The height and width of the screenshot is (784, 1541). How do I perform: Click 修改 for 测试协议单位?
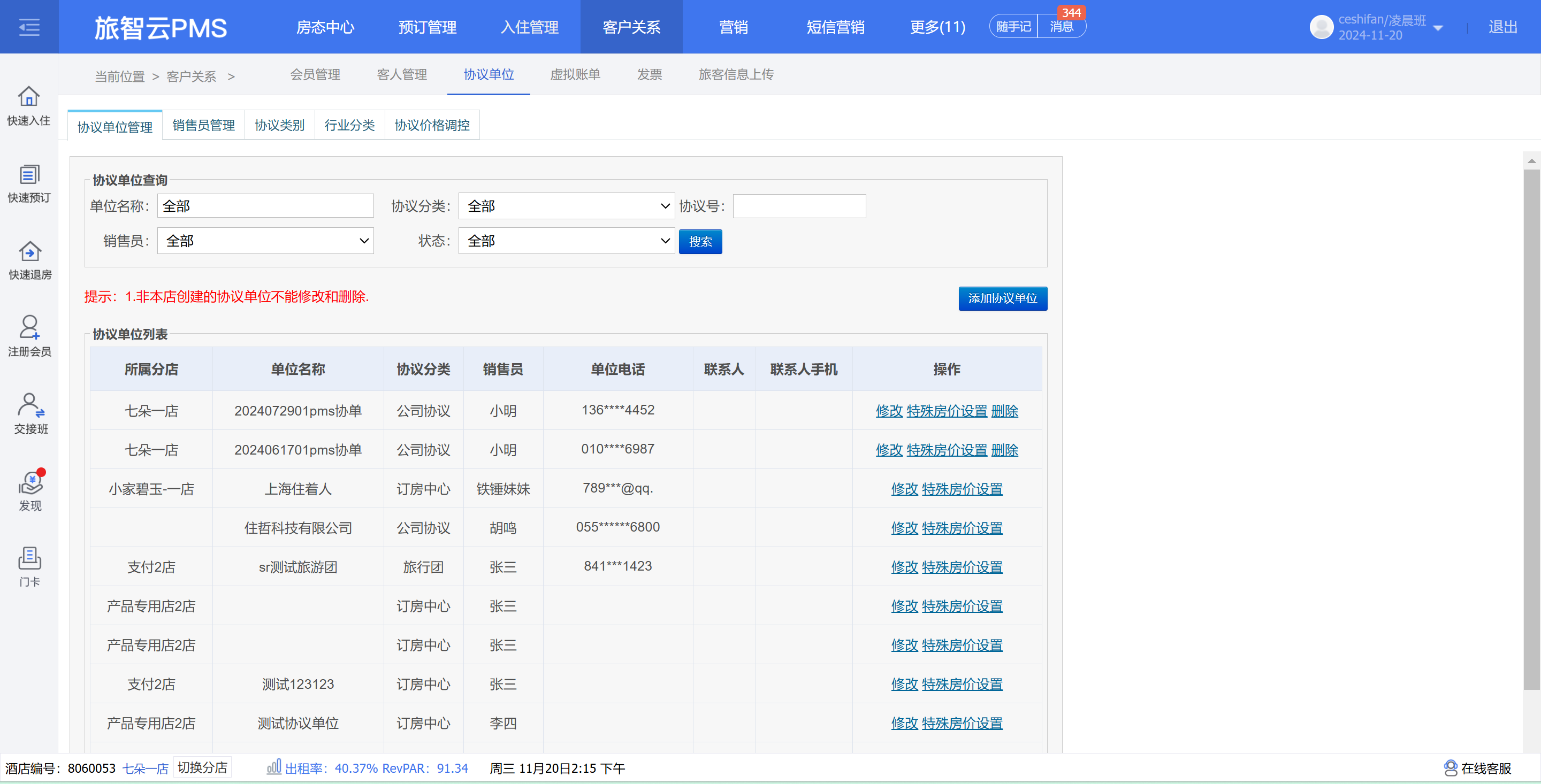(904, 724)
